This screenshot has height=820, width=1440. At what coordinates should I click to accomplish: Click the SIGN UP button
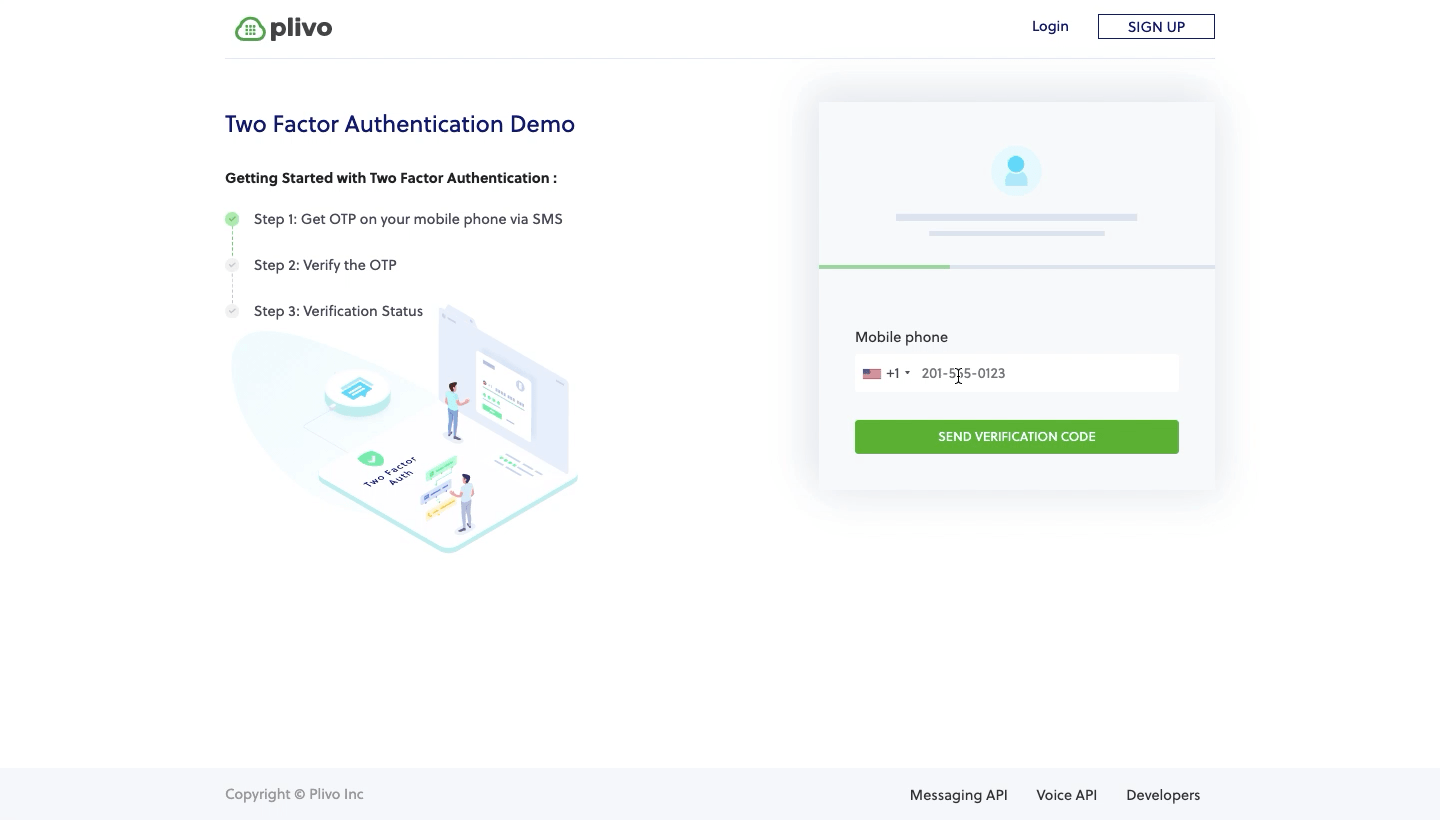pyautogui.click(x=1156, y=27)
